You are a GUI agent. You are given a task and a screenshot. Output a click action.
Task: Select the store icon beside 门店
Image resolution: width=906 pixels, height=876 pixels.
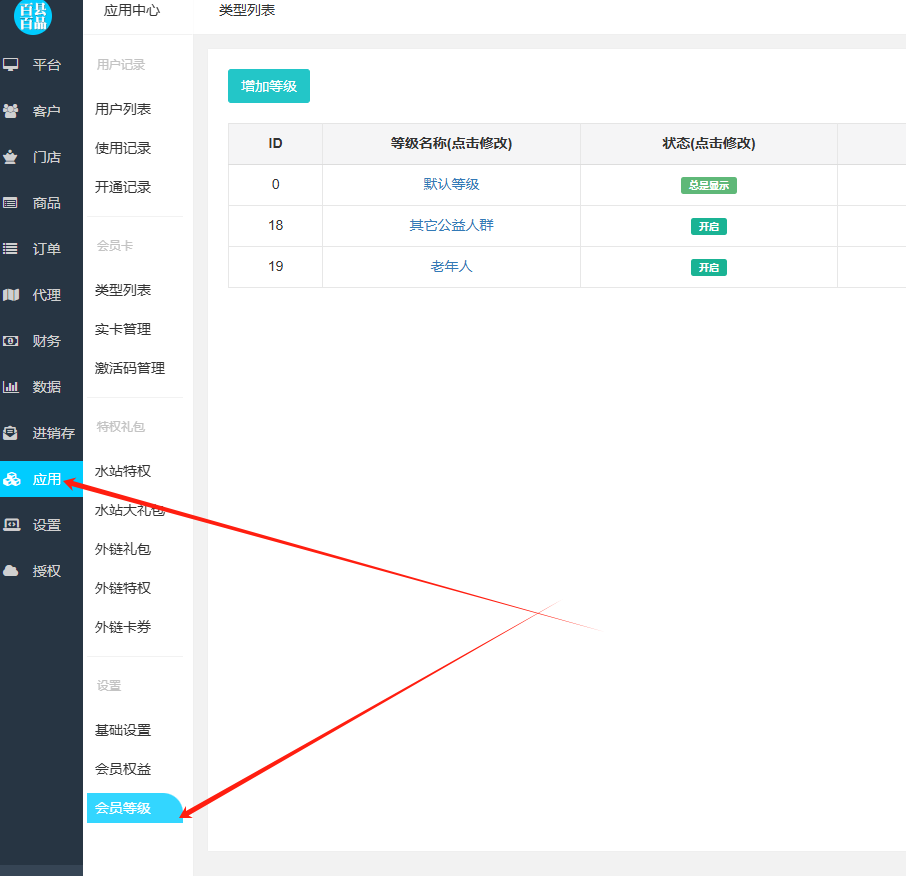point(11,157)
